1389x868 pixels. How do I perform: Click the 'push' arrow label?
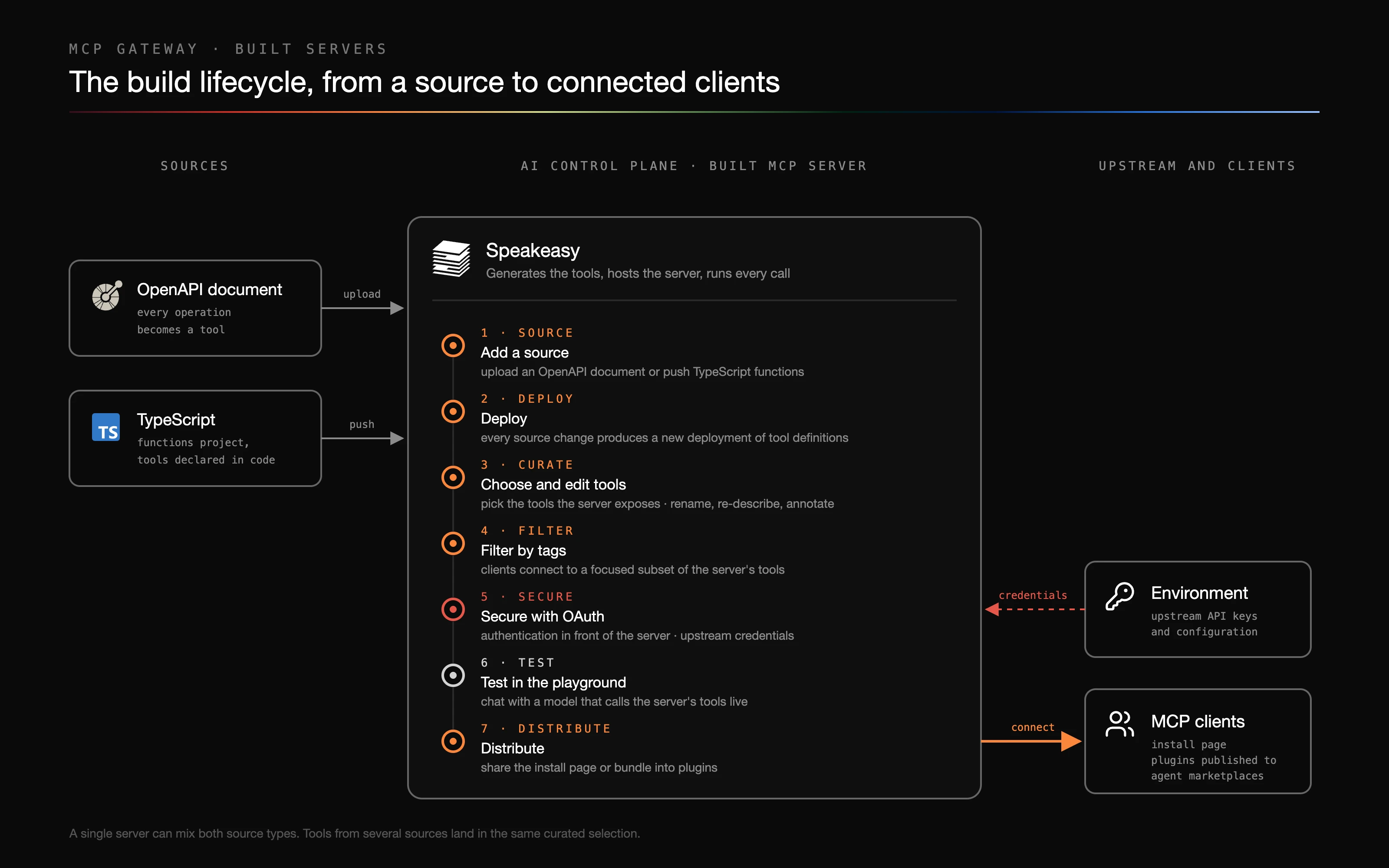[362, 424]
